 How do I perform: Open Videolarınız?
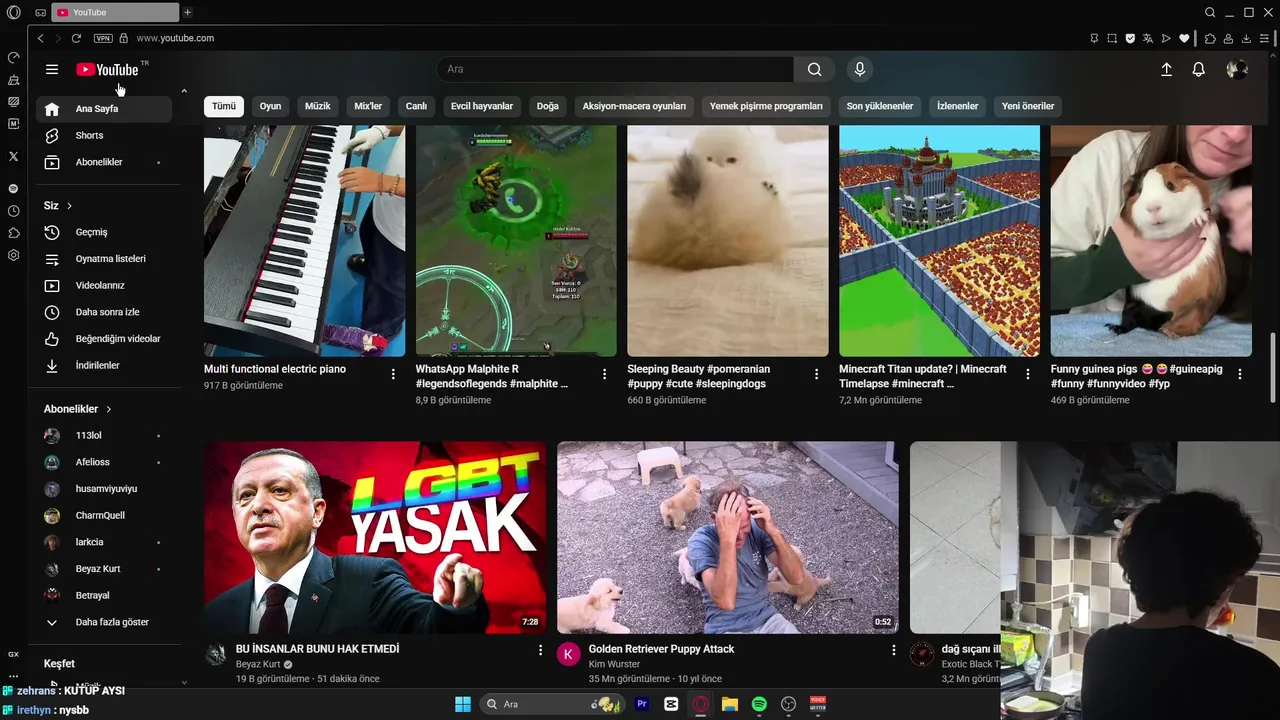104,286
